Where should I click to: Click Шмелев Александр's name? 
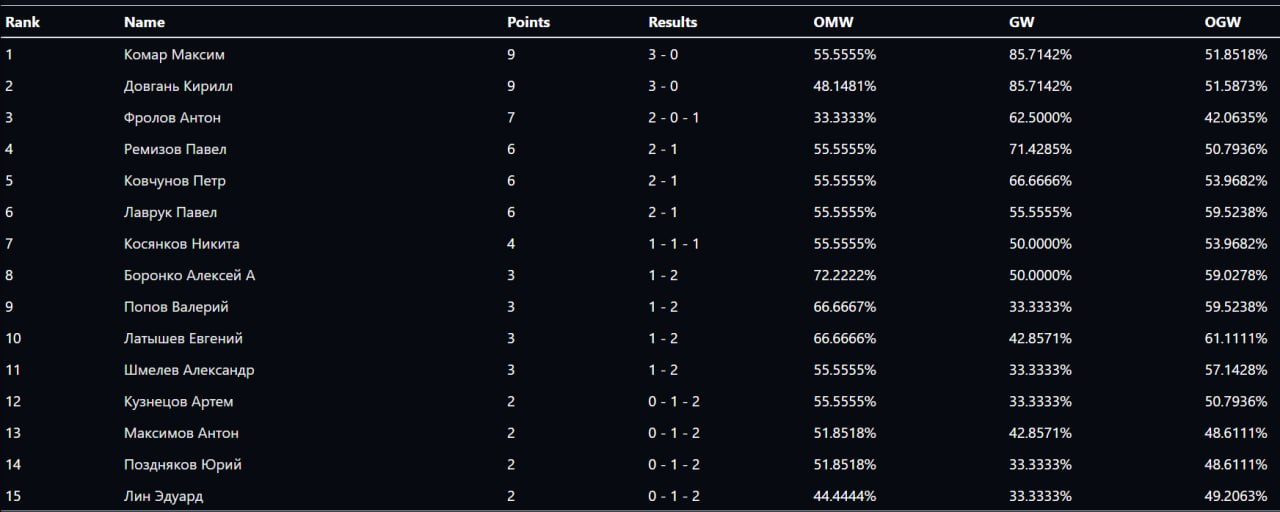pos(189,370)
